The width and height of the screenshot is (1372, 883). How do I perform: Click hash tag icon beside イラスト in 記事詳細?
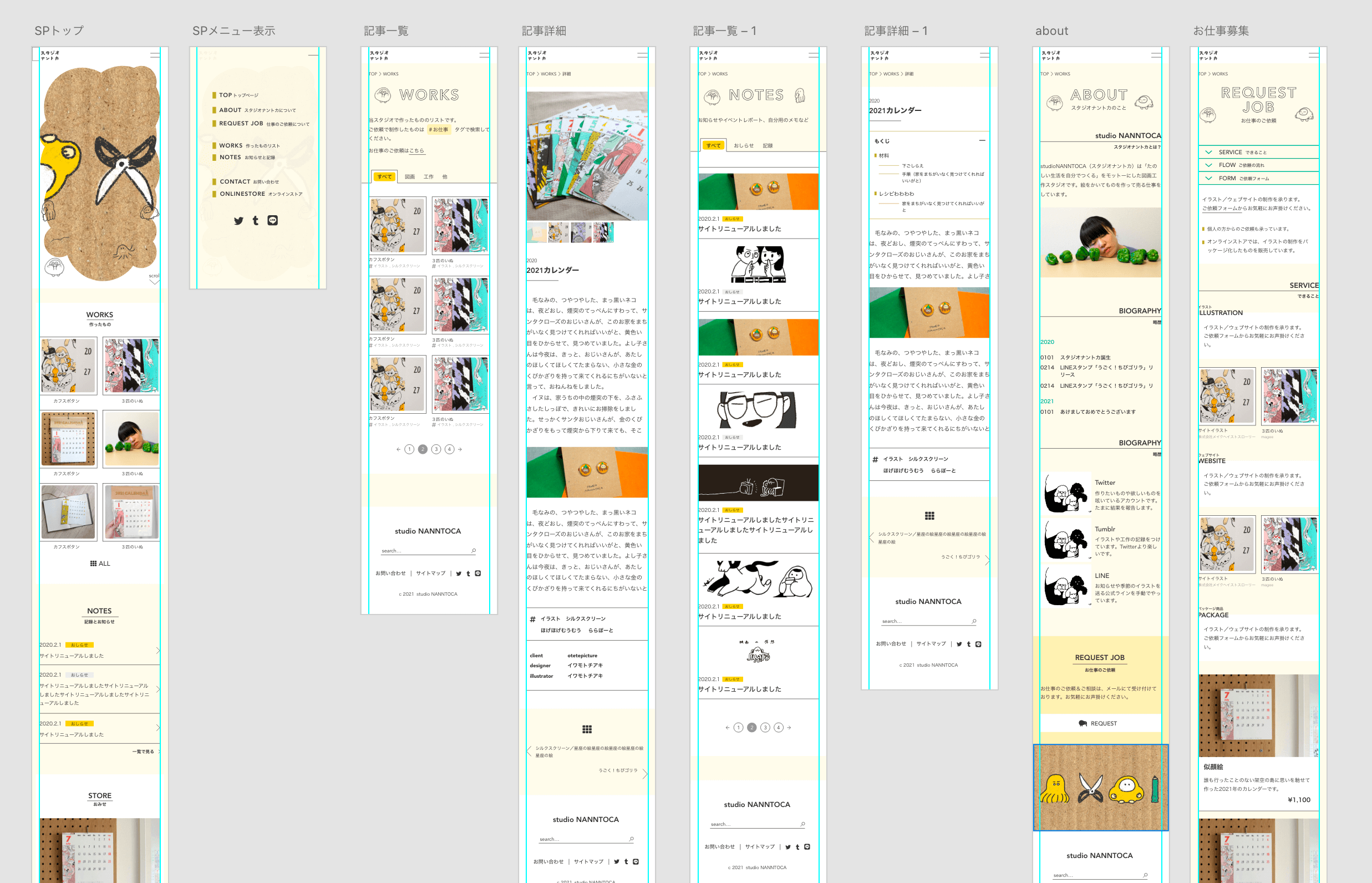(x=532, y=619)
